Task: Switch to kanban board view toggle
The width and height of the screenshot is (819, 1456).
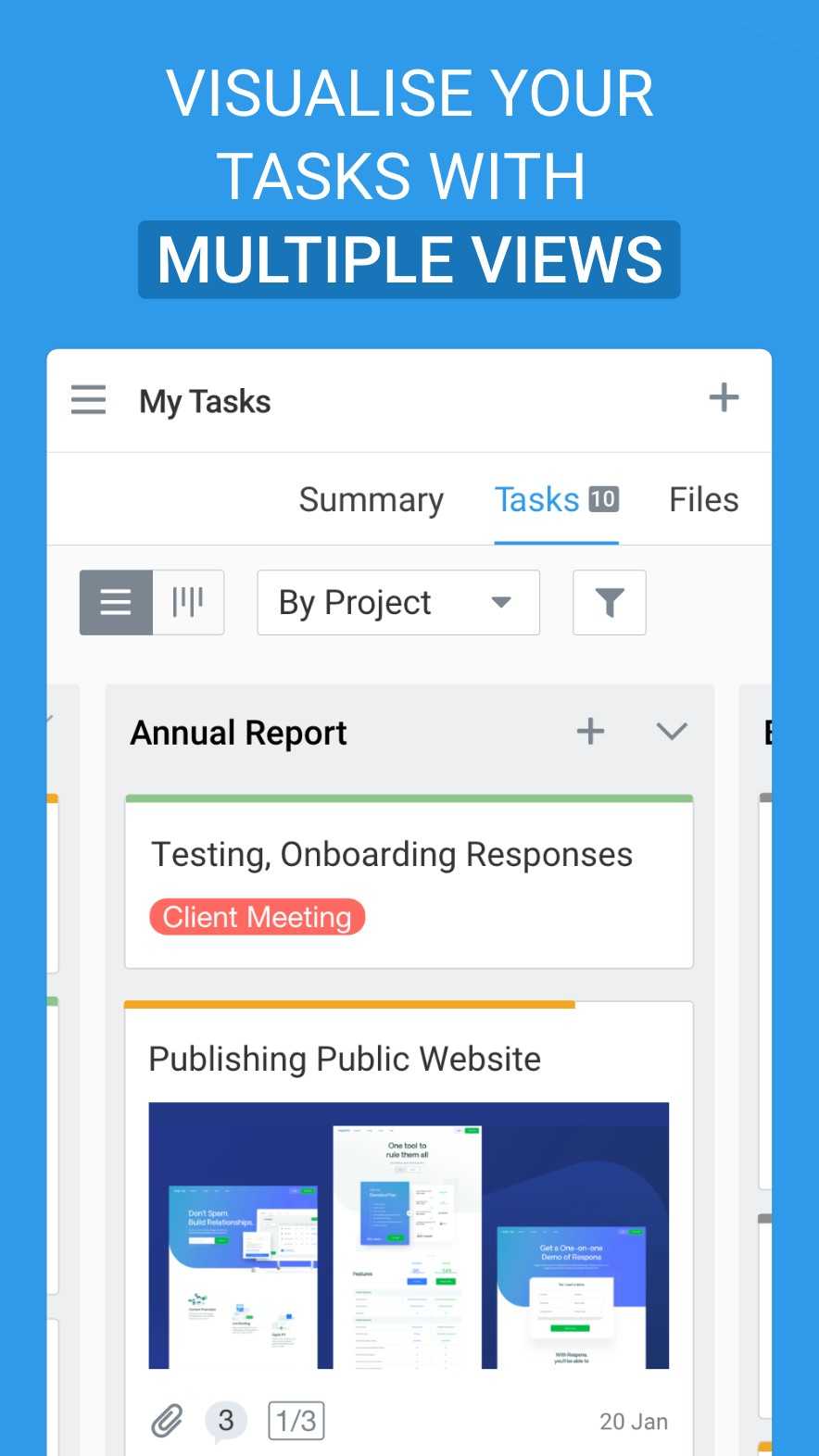Action: coord(188,603)
